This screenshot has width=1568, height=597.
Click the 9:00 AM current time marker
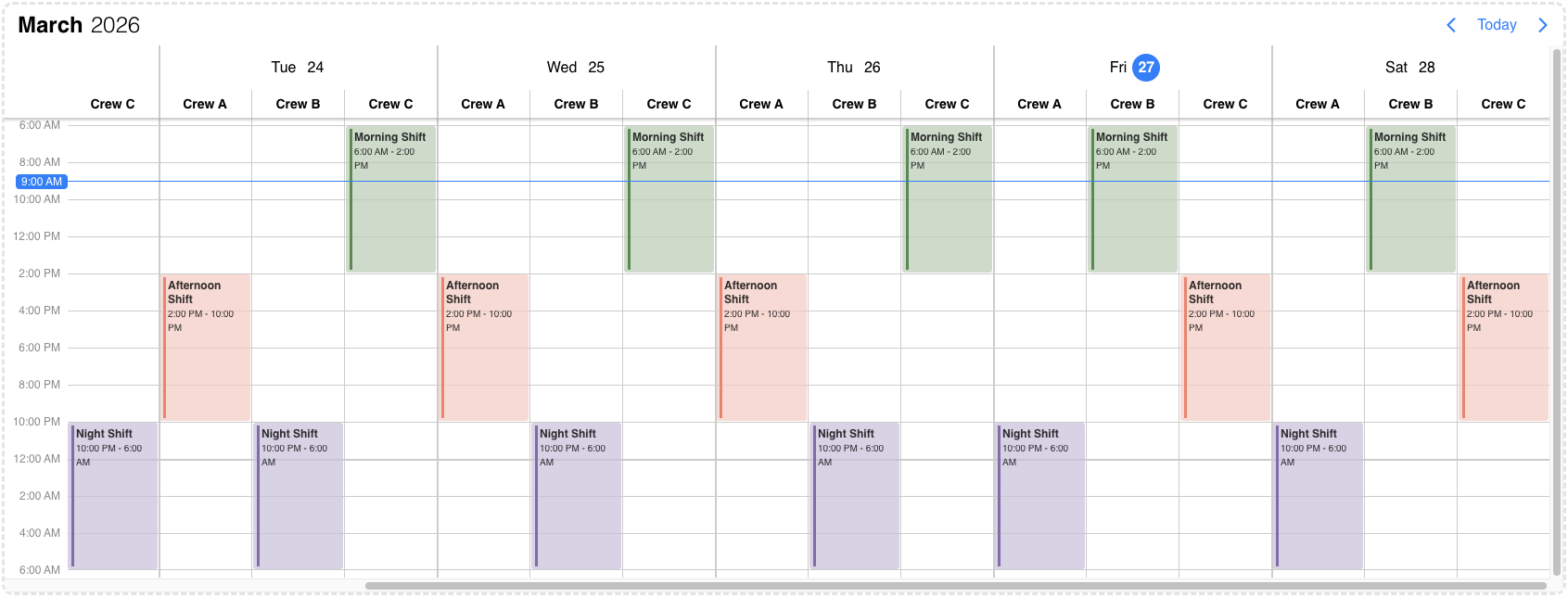(42, 182)
